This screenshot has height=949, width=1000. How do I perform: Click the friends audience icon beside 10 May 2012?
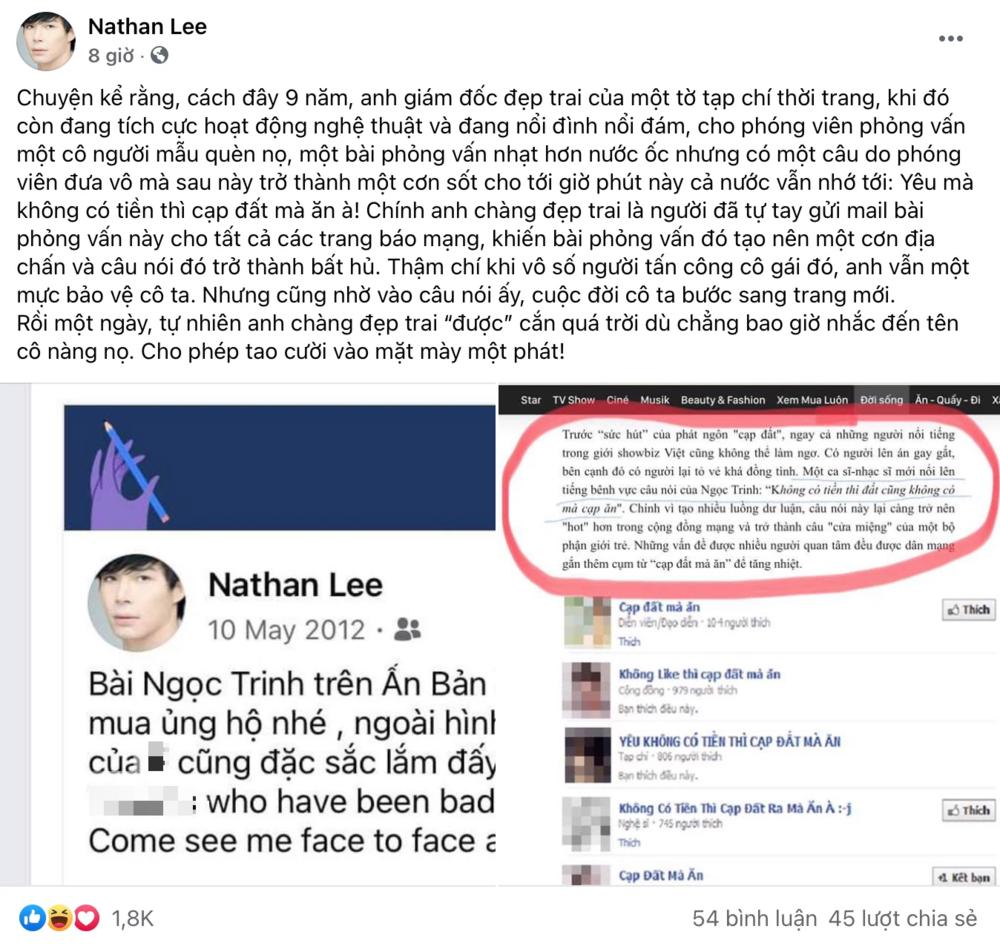408,629
